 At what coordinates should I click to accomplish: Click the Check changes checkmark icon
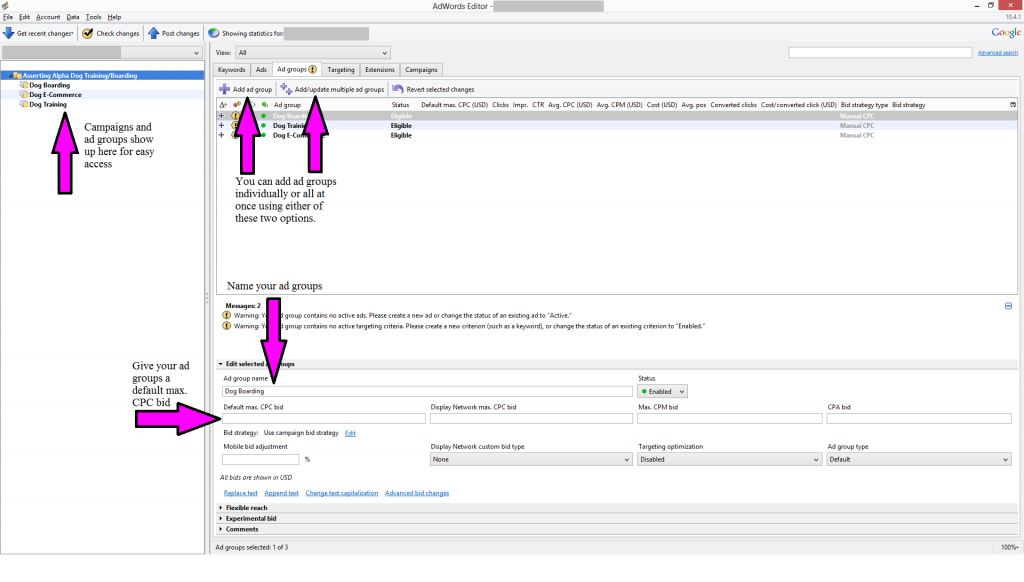88,33
